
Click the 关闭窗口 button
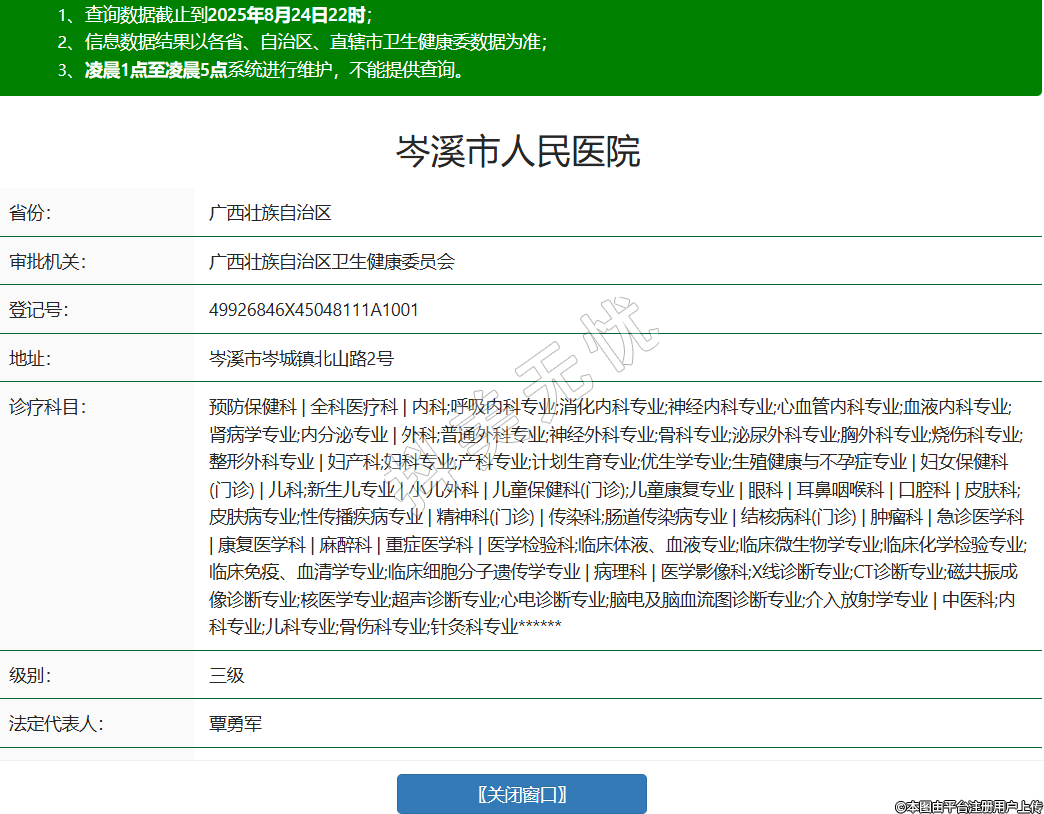click(521, 794)
